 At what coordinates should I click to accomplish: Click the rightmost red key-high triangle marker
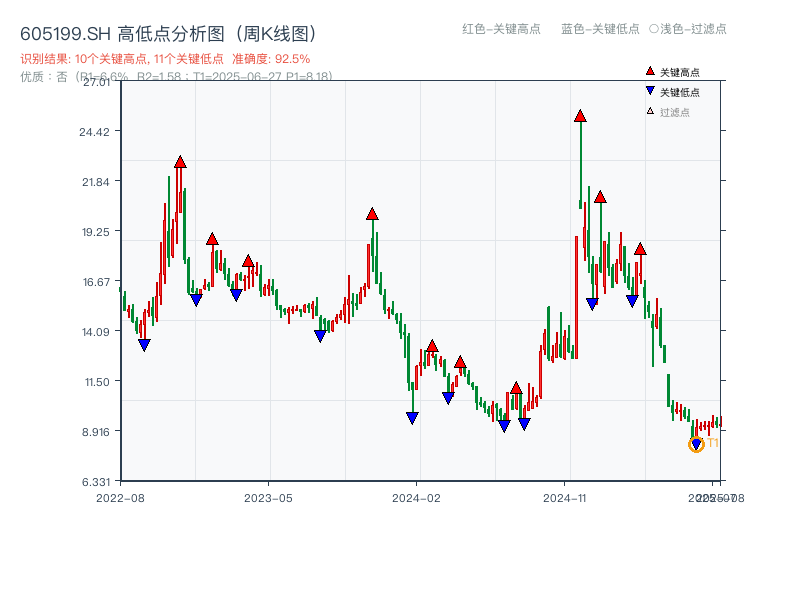(x=640, y=250)
